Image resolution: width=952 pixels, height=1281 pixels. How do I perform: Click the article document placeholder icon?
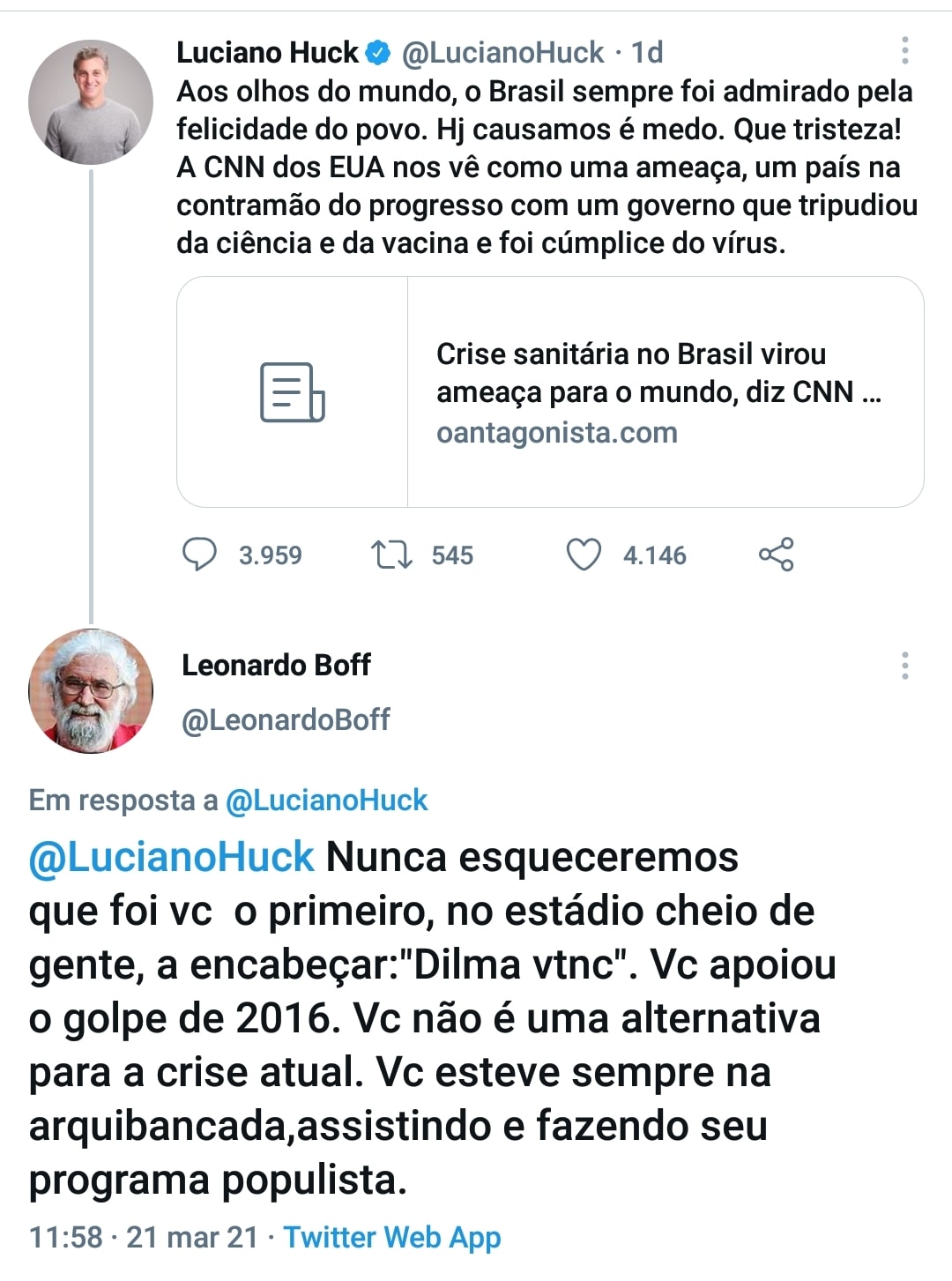292,392
